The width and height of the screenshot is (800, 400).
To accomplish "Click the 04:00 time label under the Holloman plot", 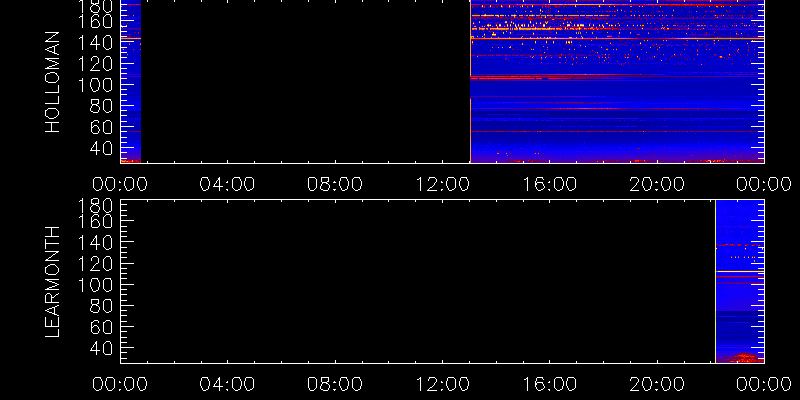I will click(227, 184).
